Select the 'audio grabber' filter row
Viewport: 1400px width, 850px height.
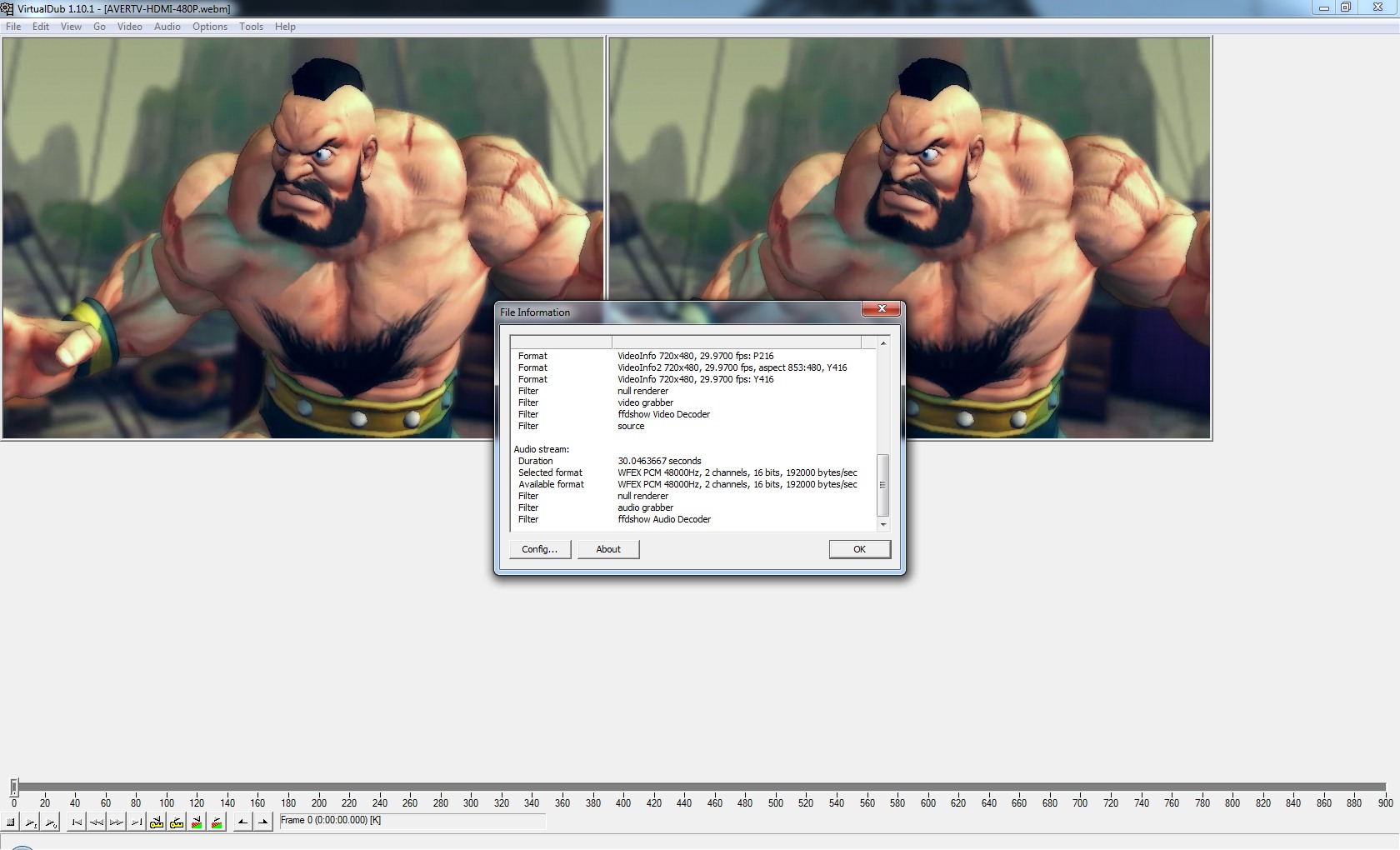pyautogui.click(x=693, y=507)
